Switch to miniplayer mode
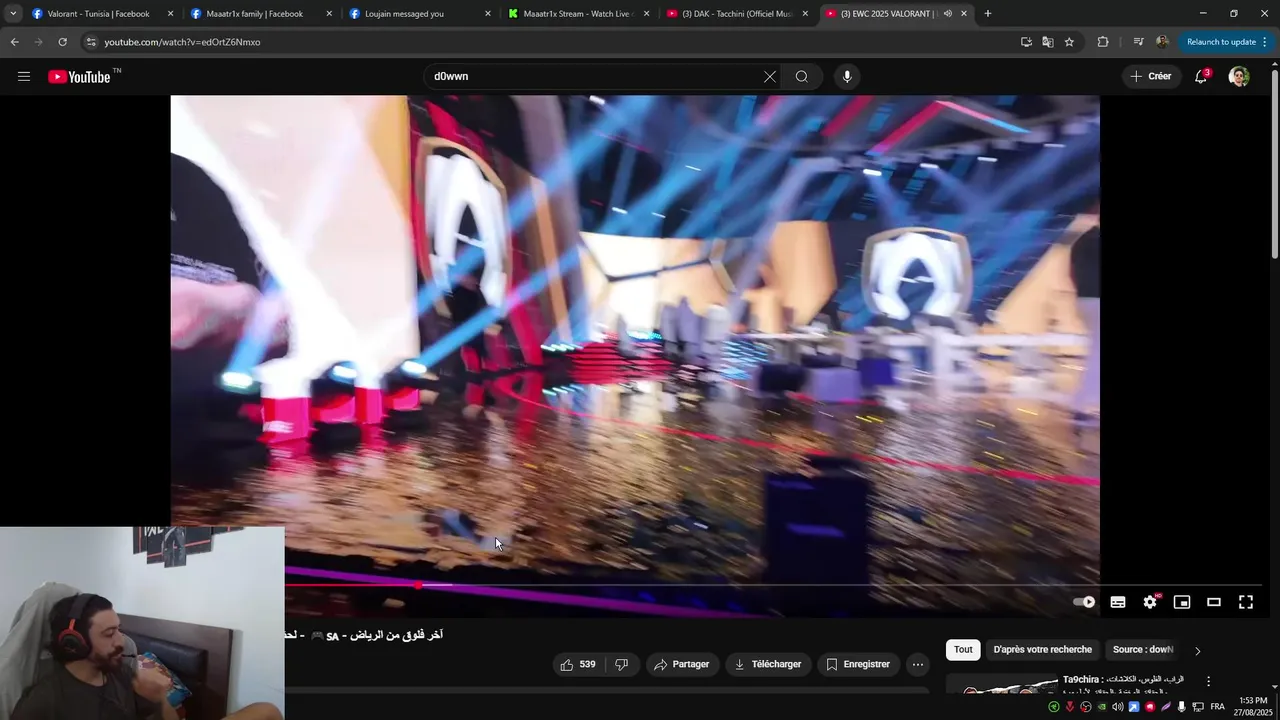Viewport: 1280px width, 720px height. tap(1182, 602)
